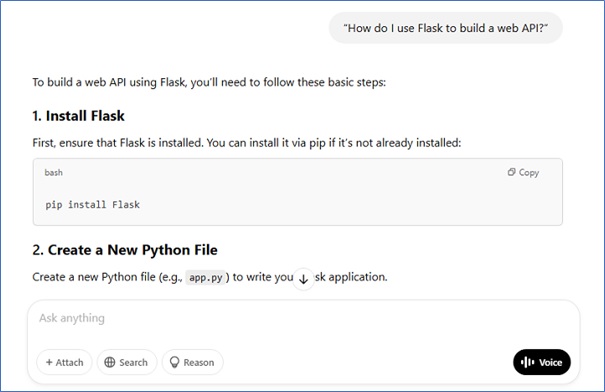Click the plus icon on Attach
The height and width of the screenshot is (392, 605).
[49, 362]
